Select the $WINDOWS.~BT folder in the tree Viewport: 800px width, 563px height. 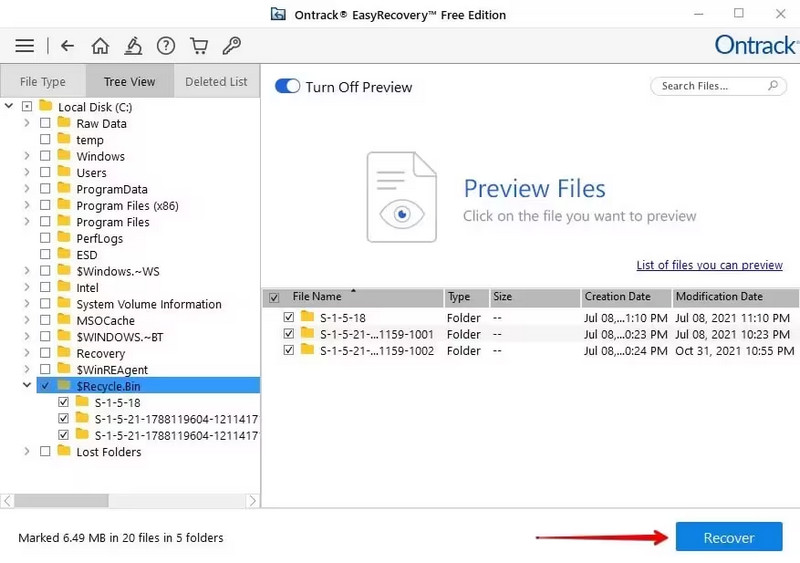(x=120, y=337)
